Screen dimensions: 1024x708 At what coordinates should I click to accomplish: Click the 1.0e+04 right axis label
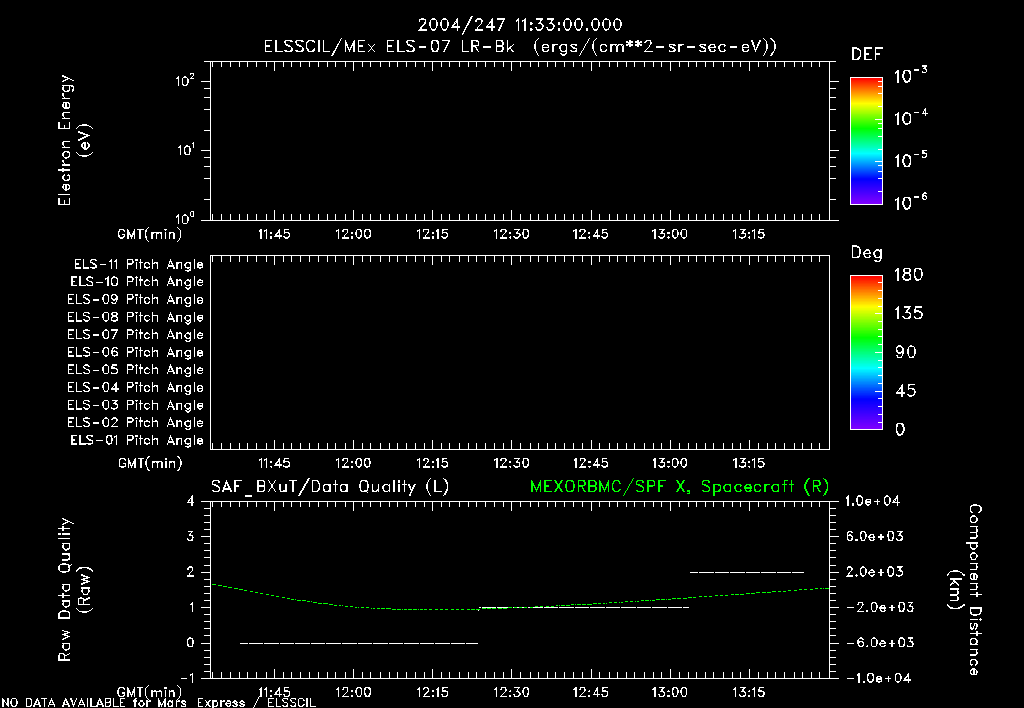pyautogui.click(x=872, y=502)
